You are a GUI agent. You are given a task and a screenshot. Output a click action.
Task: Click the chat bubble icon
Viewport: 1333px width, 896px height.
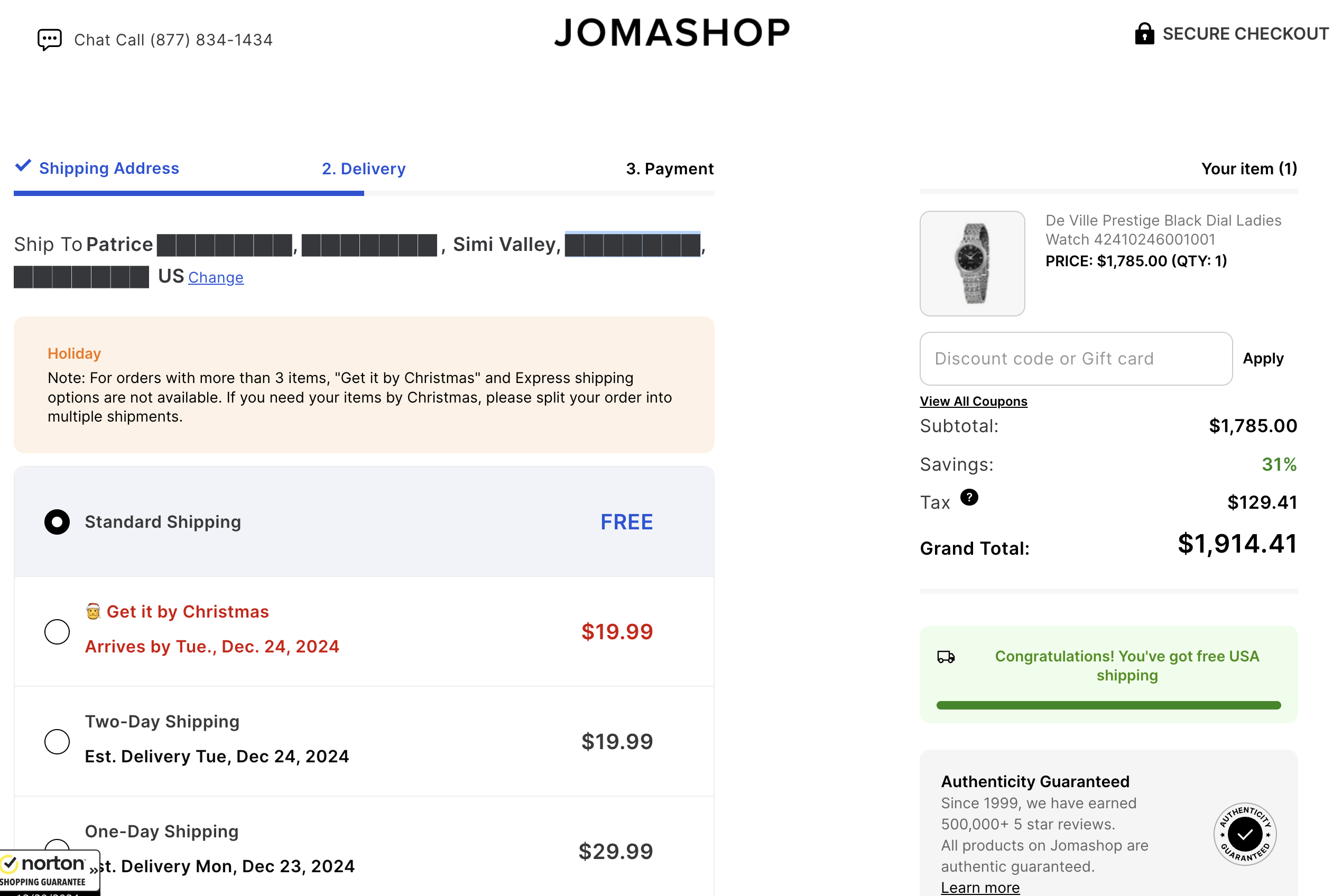(50, 40)
